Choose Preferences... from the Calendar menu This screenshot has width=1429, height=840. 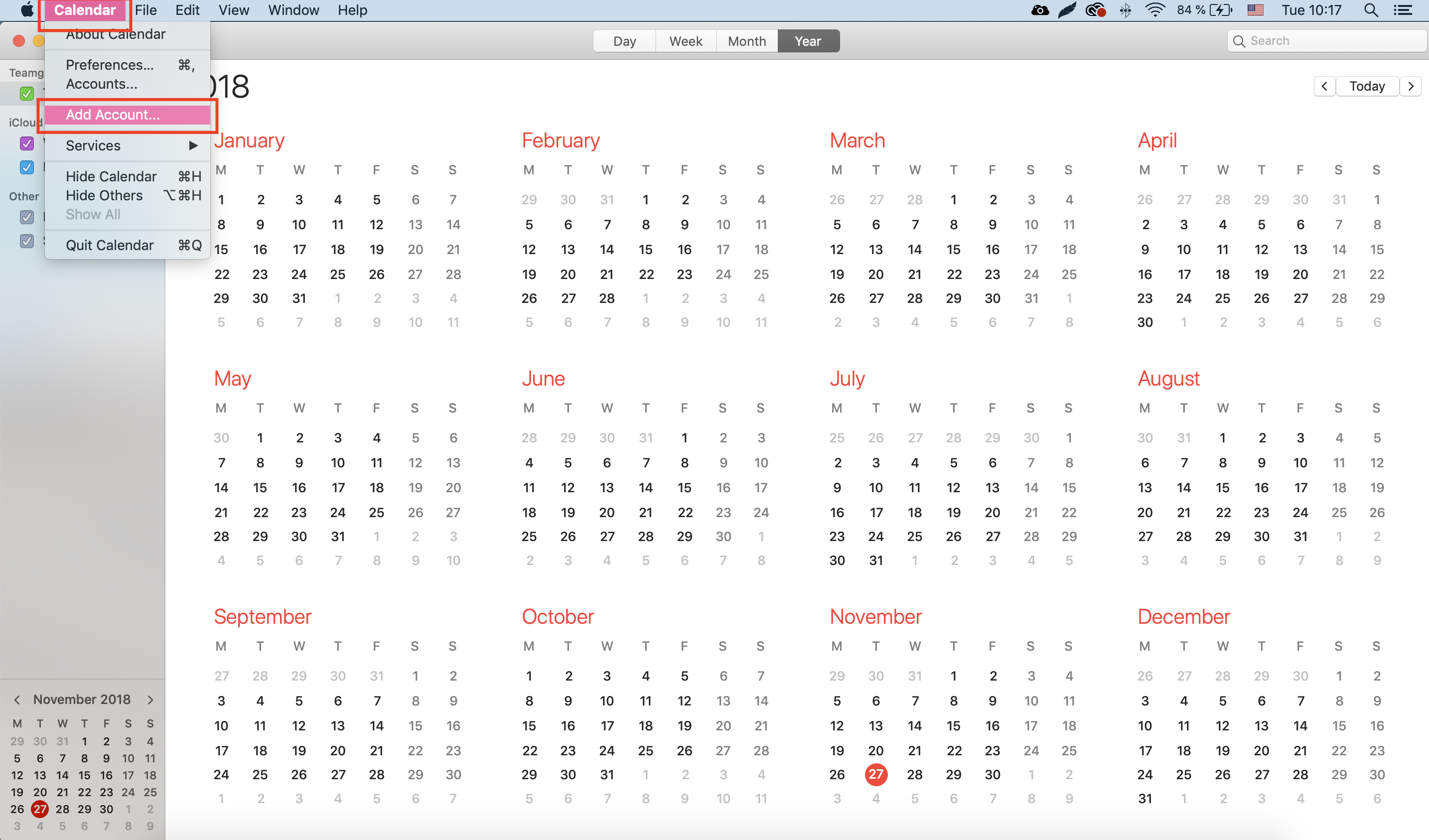pyautogui.click(x=110, y=65)
